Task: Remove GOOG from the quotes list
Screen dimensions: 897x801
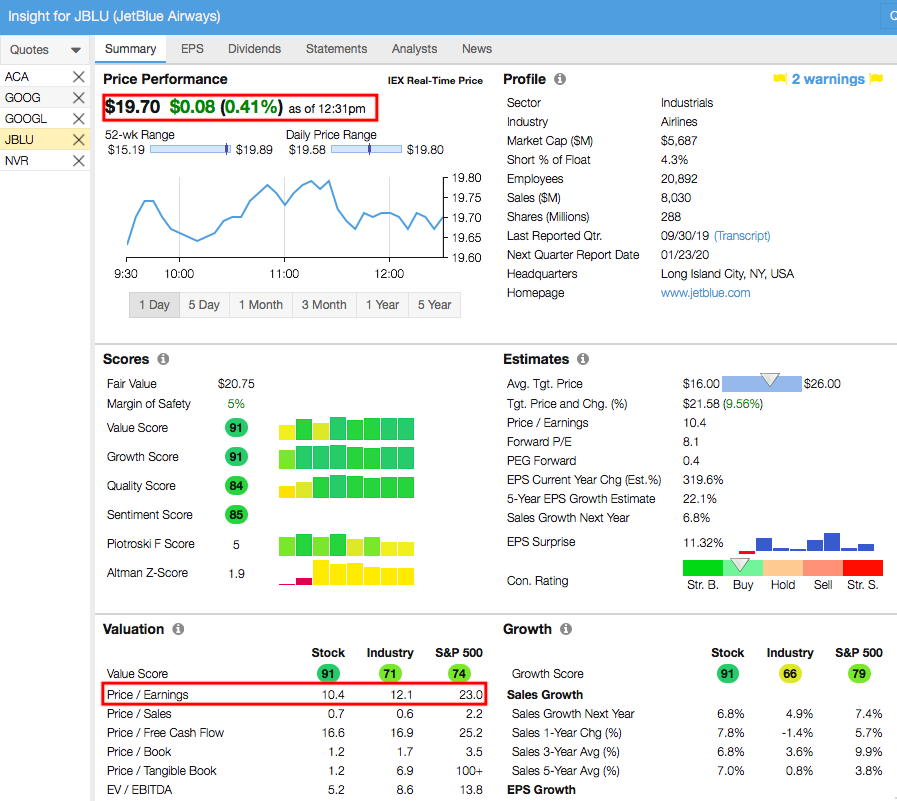Action: [78, 98]
